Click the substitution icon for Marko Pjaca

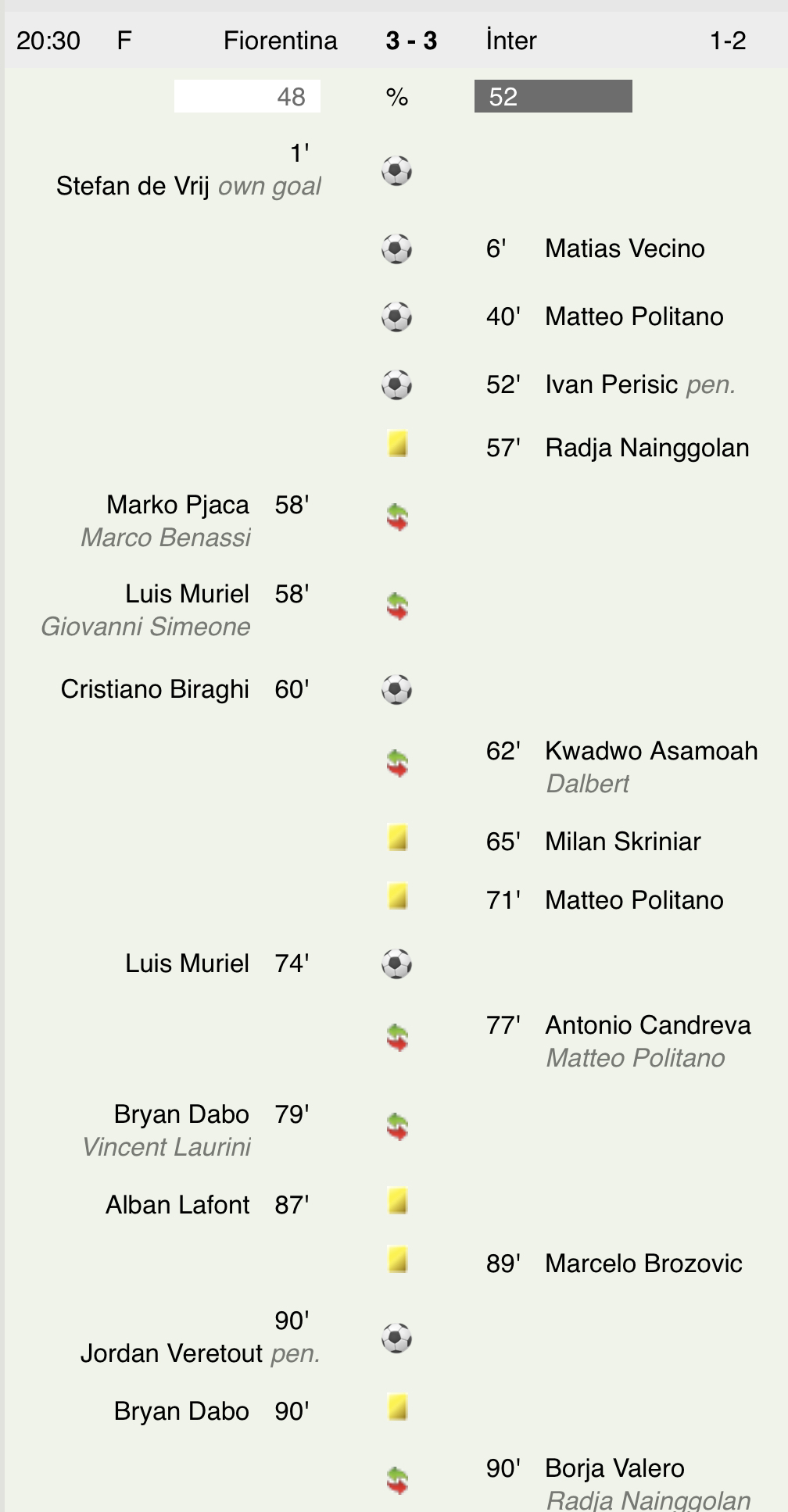tap(397, 517)
